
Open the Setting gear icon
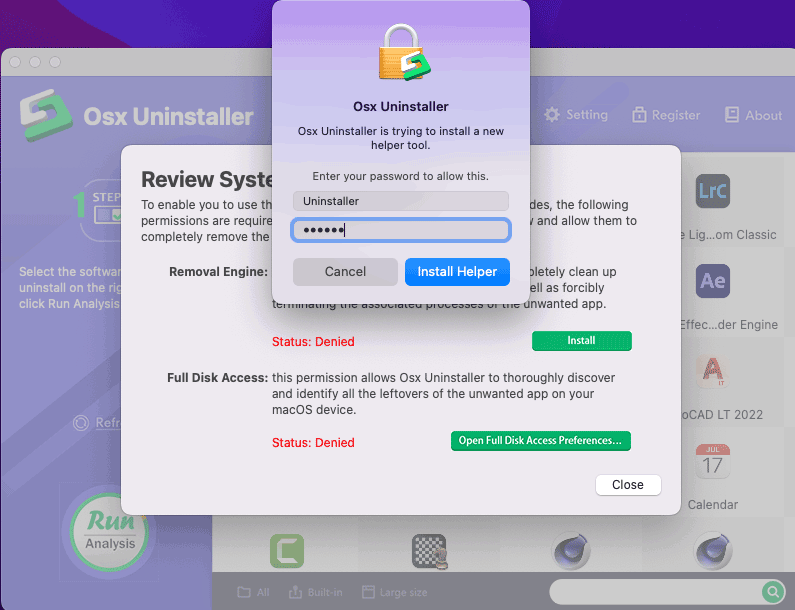coord(552,115)
